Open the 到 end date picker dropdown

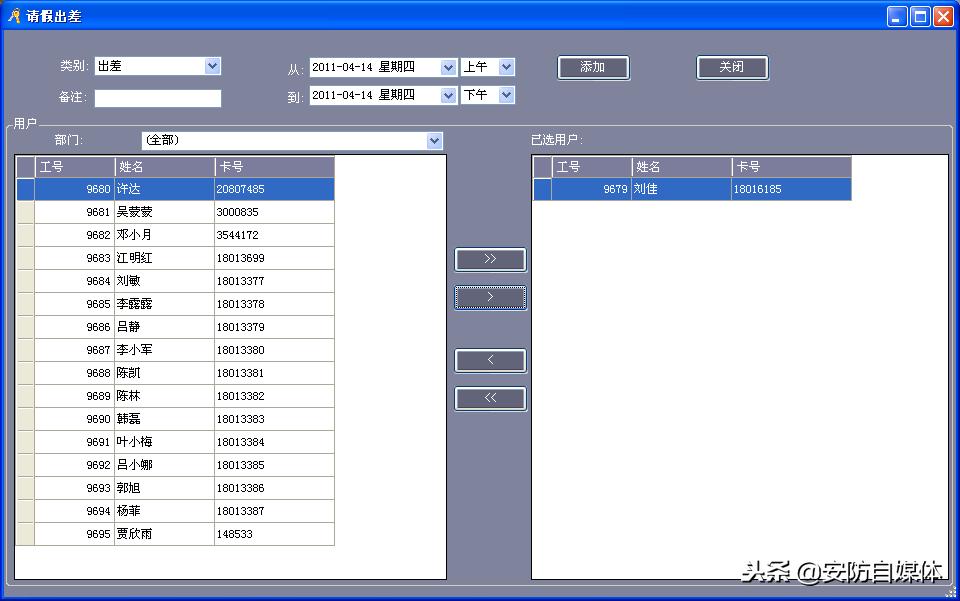[448, 95]
